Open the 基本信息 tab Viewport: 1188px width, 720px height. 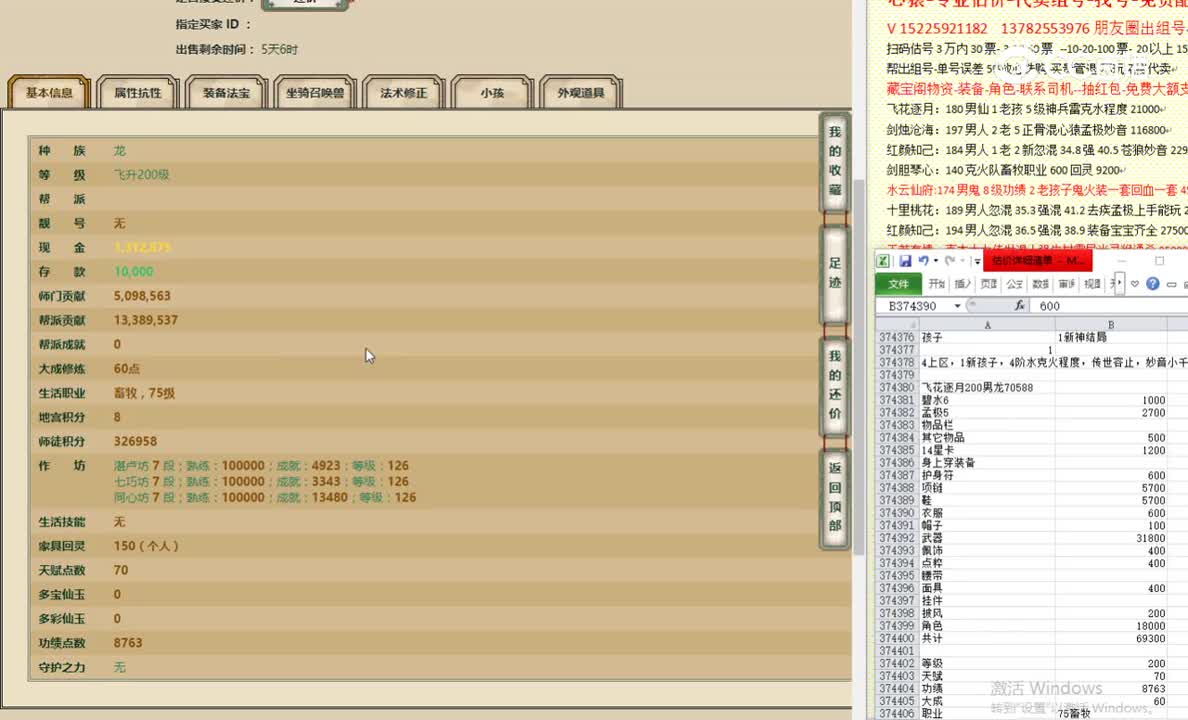[x=49, y=92]
